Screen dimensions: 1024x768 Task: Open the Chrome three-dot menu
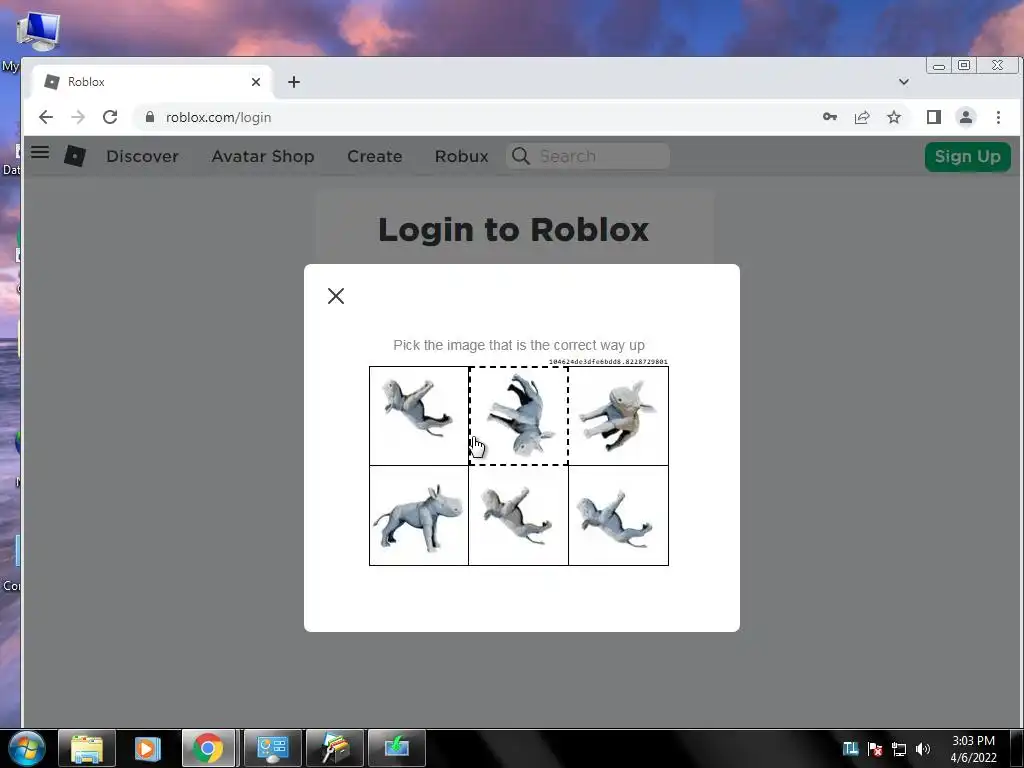pyautogui.click(x=998, y=117)
